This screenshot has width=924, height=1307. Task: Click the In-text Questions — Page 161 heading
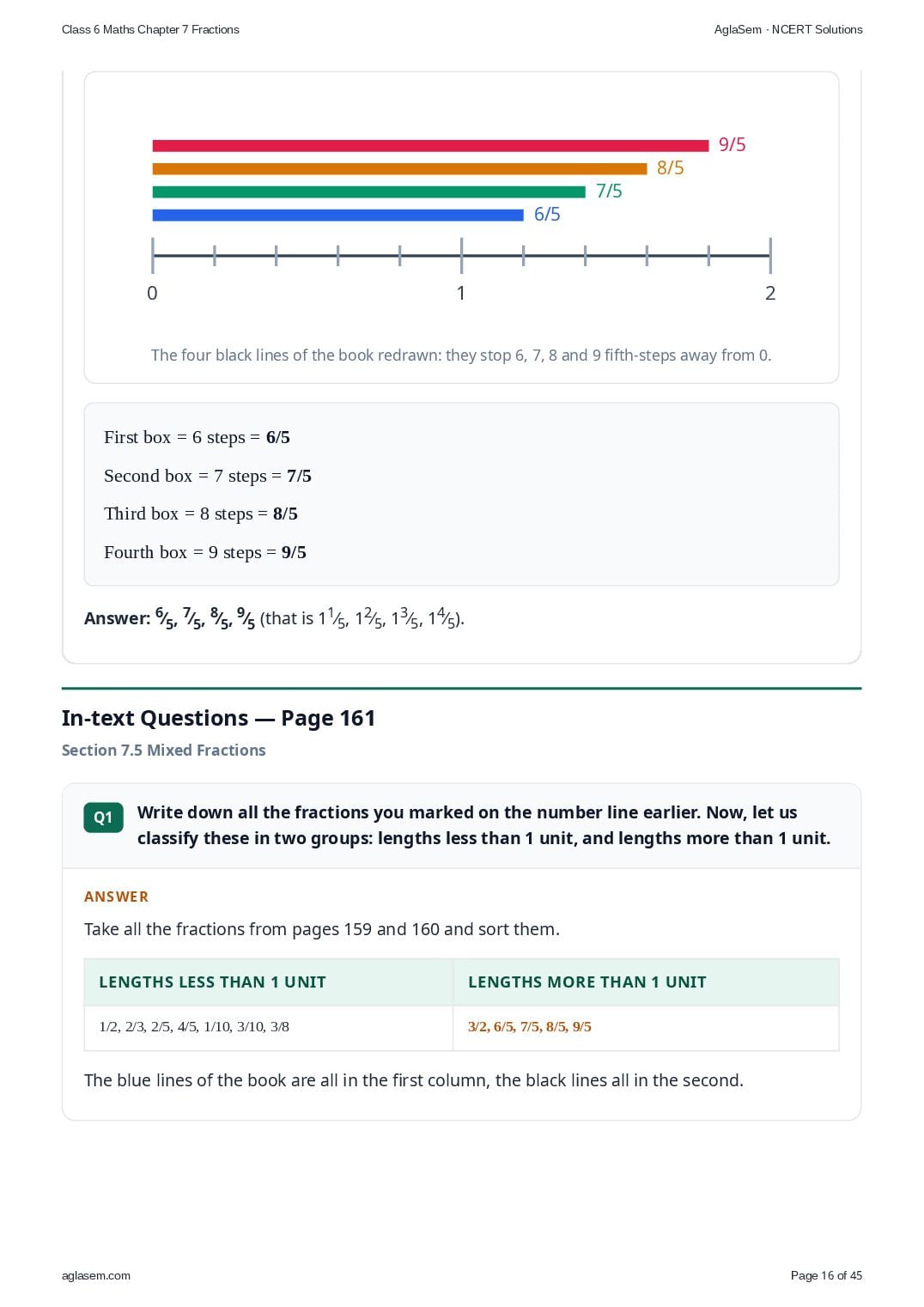(x=219, y=718)
